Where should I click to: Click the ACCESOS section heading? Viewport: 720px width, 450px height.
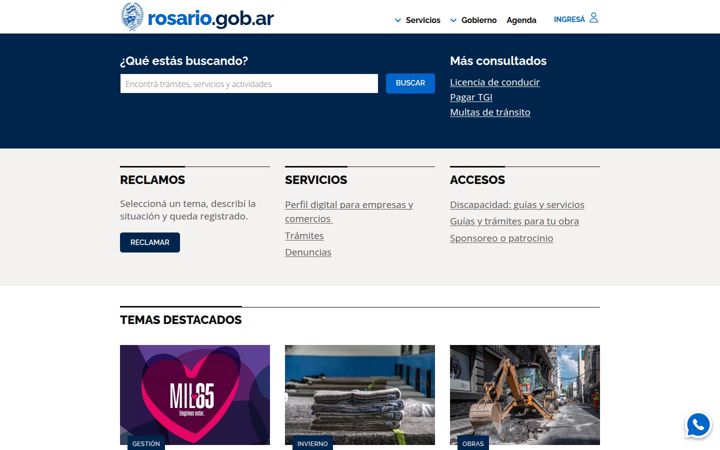click(478, 180)
